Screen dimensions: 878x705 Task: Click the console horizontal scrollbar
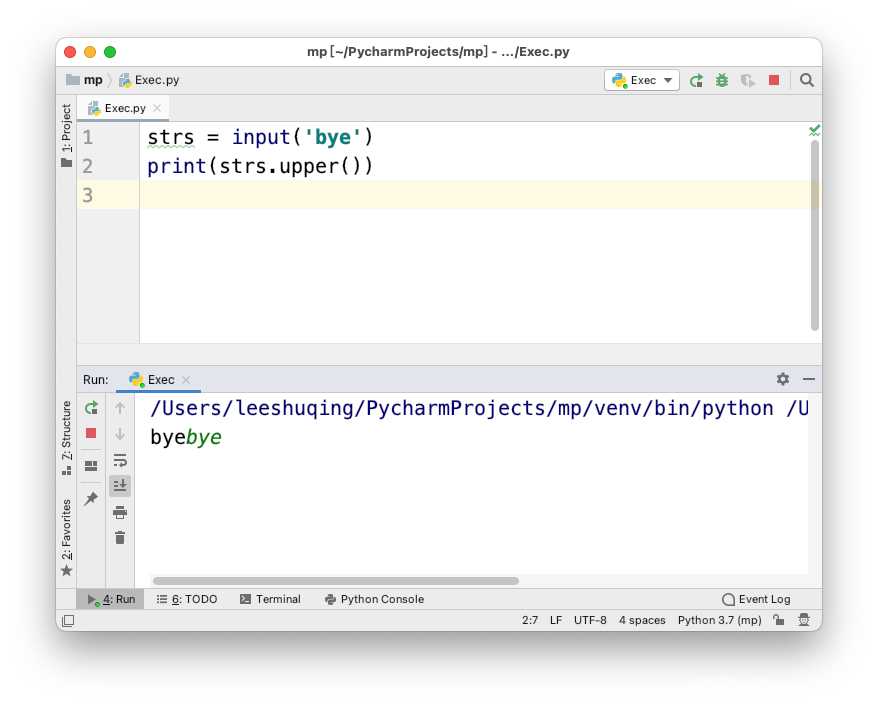tap(336, 581)
